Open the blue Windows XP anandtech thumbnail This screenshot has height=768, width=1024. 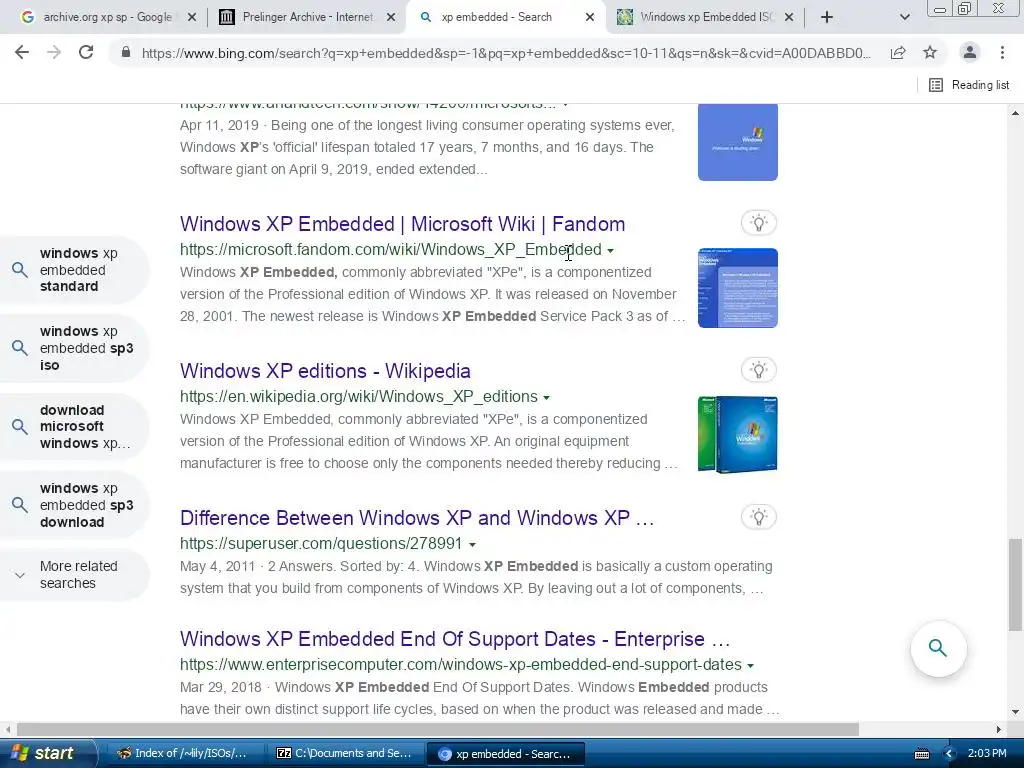[x=737, y=142]
